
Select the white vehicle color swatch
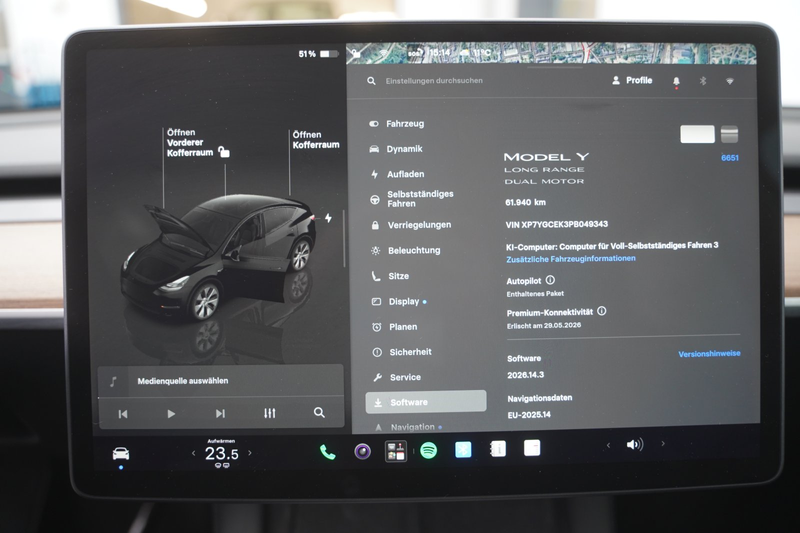(697, 134)
